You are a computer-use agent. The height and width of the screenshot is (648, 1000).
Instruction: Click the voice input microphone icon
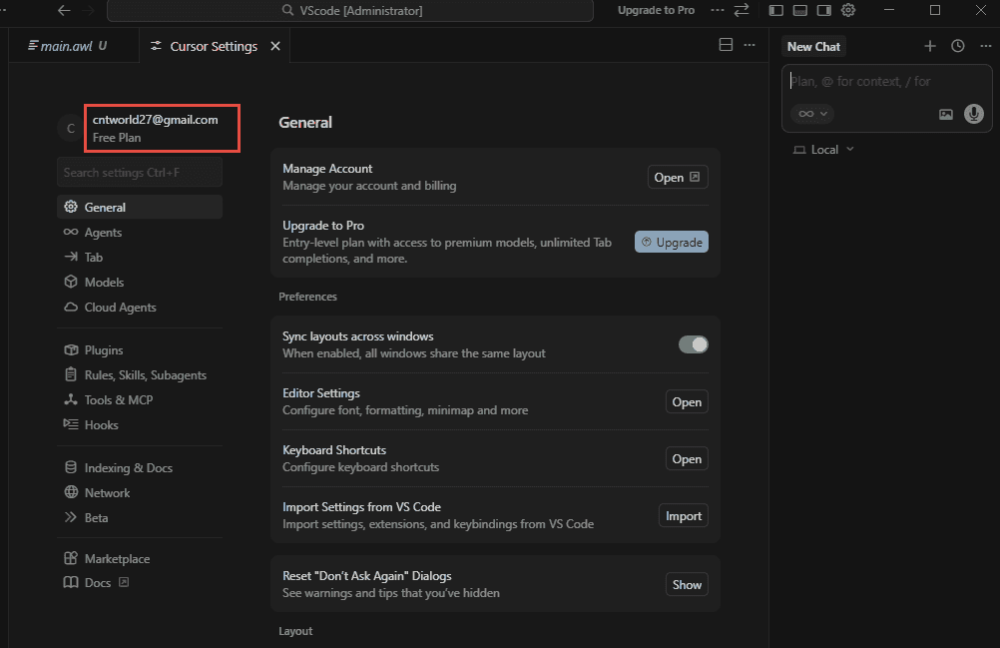[x=973, y=114]
